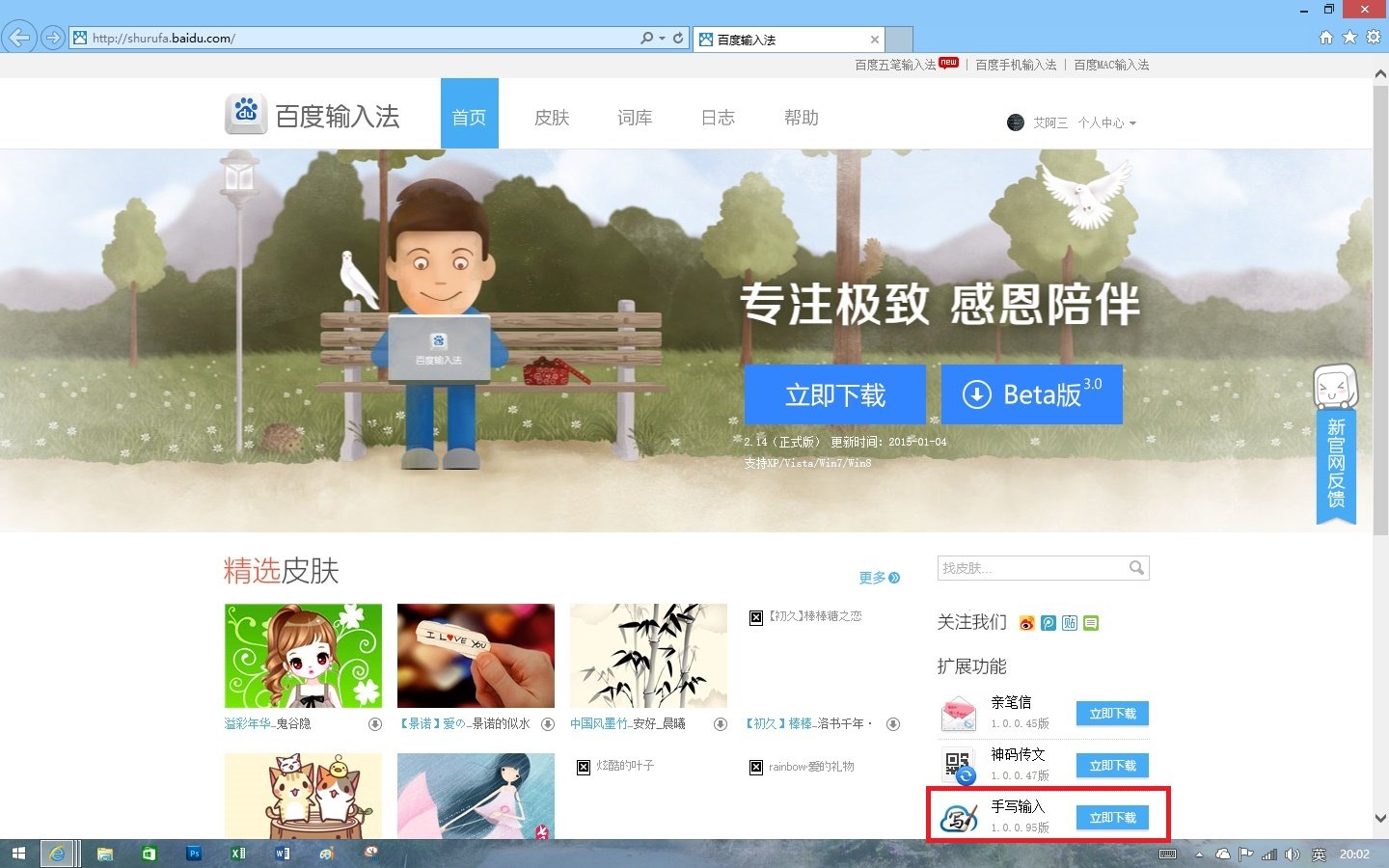
Task: Open the IE home icon
Action: click(x=1326, y=38)
